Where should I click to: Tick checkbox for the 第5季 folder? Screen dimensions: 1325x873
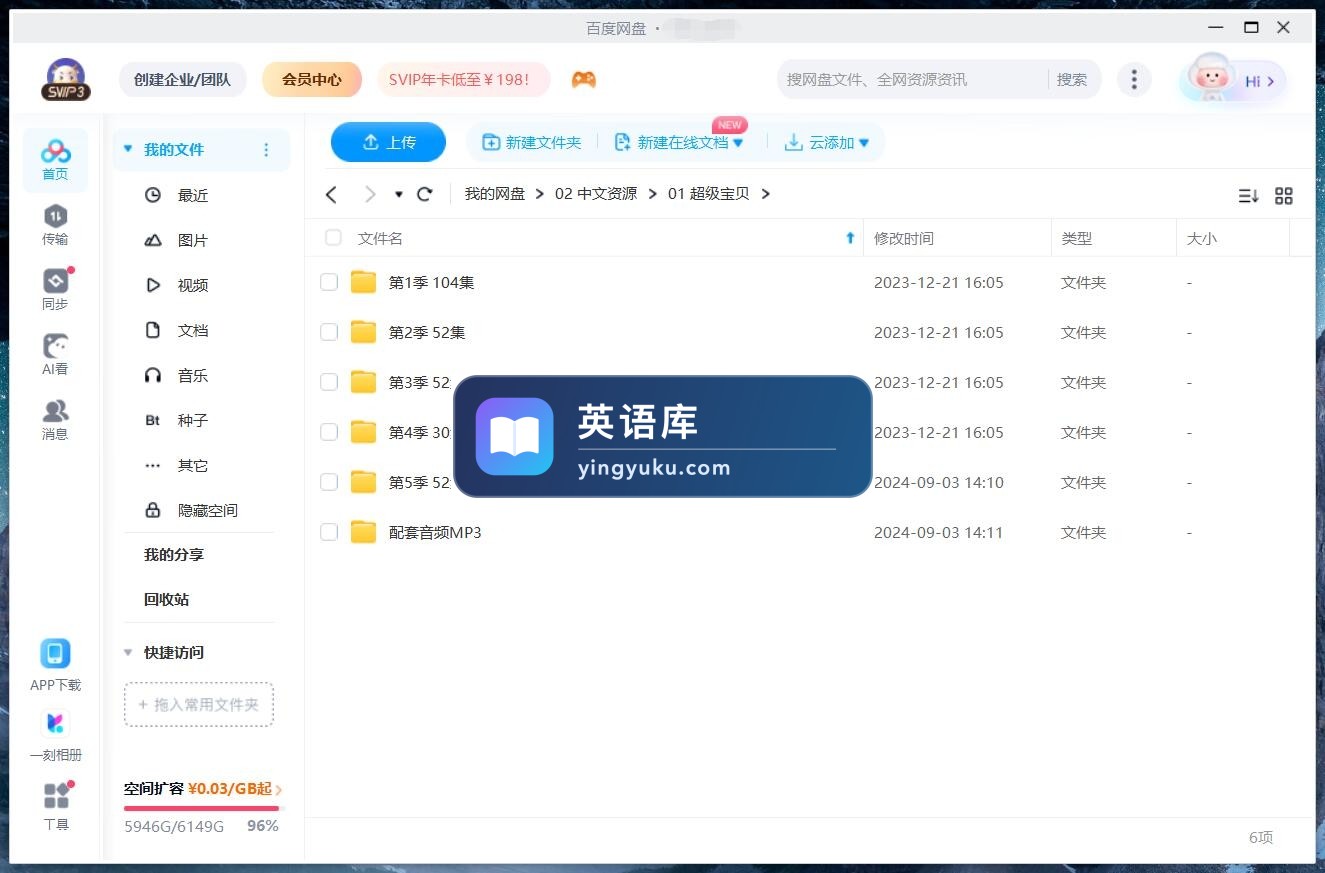coord(329,482)
